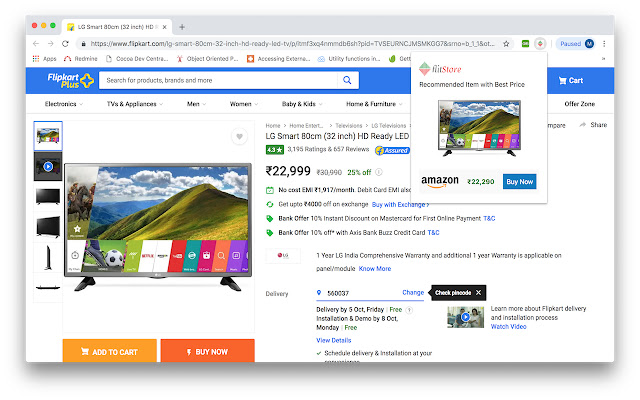
Task: Open T&C for Mastercard bank offer
Action: [489, 218]
